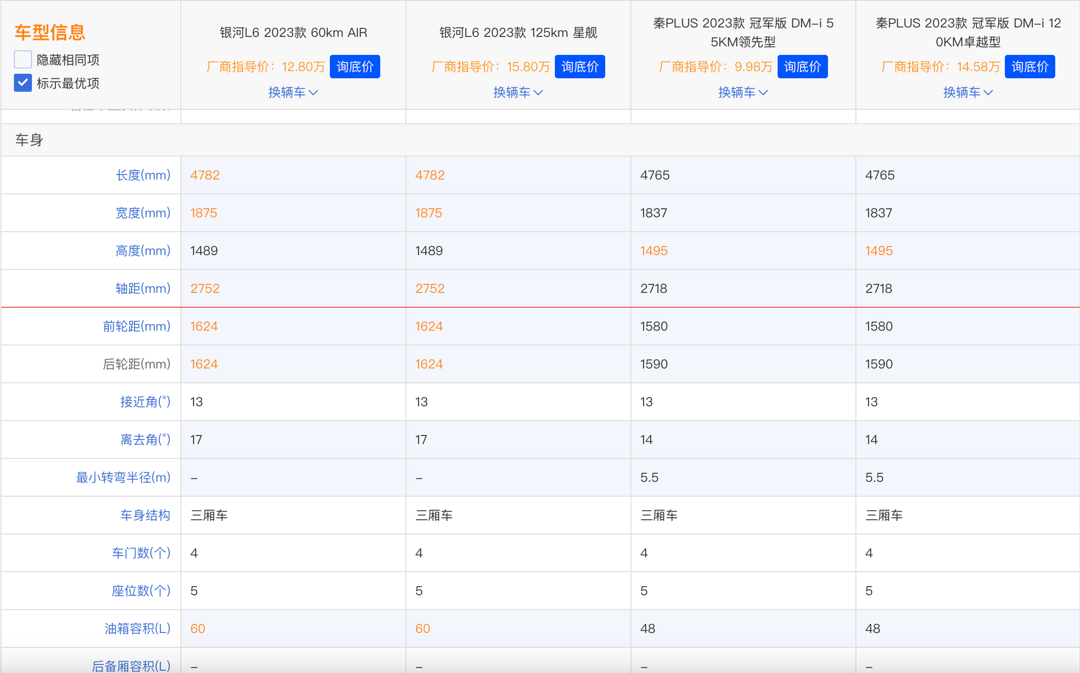
Task: Select wheelbase 2718 in 秦PLUS 120KM卓越型 column
Action: tap(879, 289)
